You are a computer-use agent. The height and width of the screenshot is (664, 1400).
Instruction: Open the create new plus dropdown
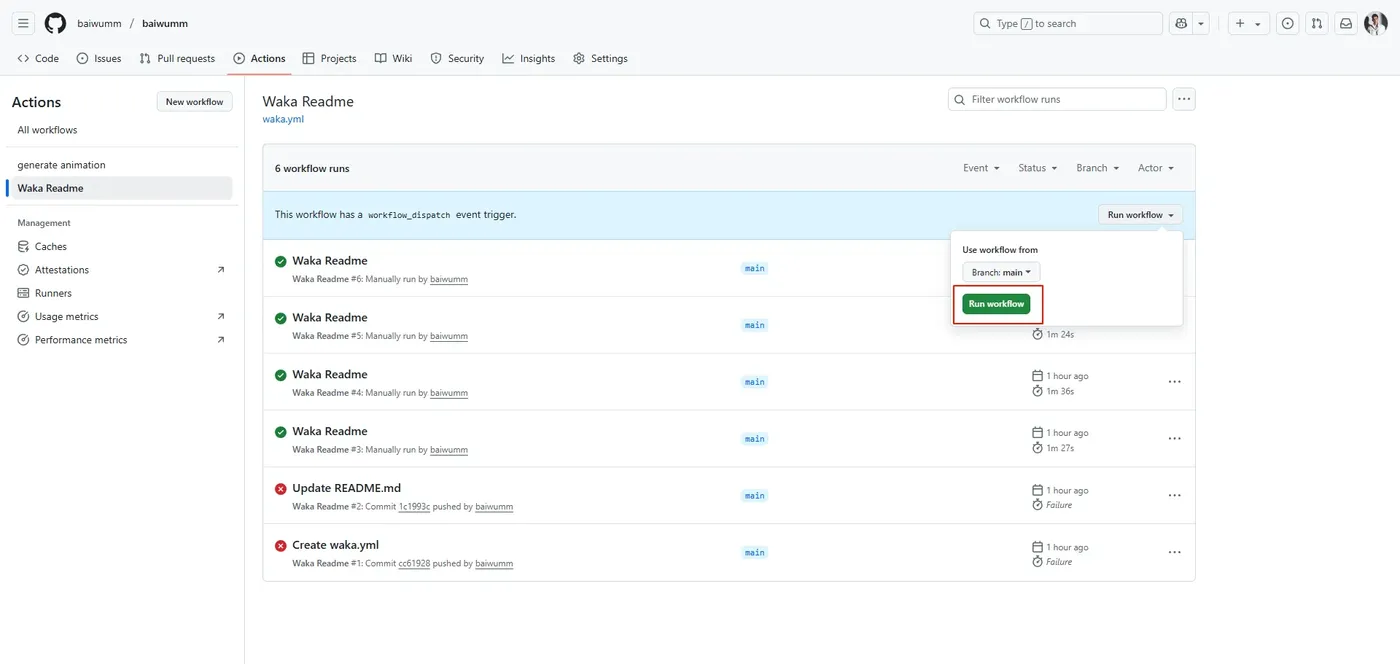[x=1249, y=23]
